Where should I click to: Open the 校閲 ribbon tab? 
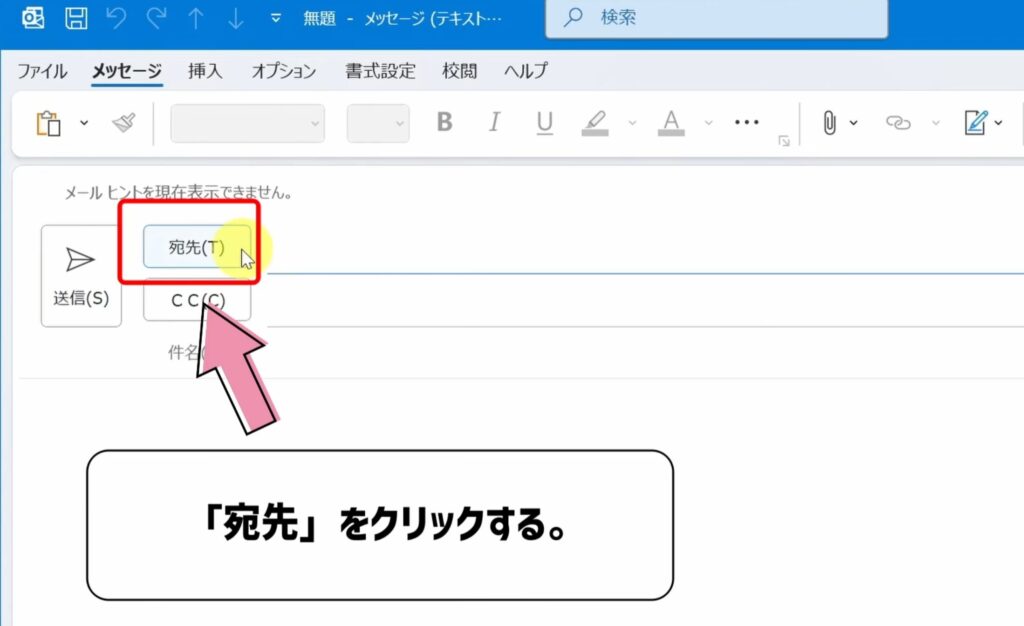point(459,71)
